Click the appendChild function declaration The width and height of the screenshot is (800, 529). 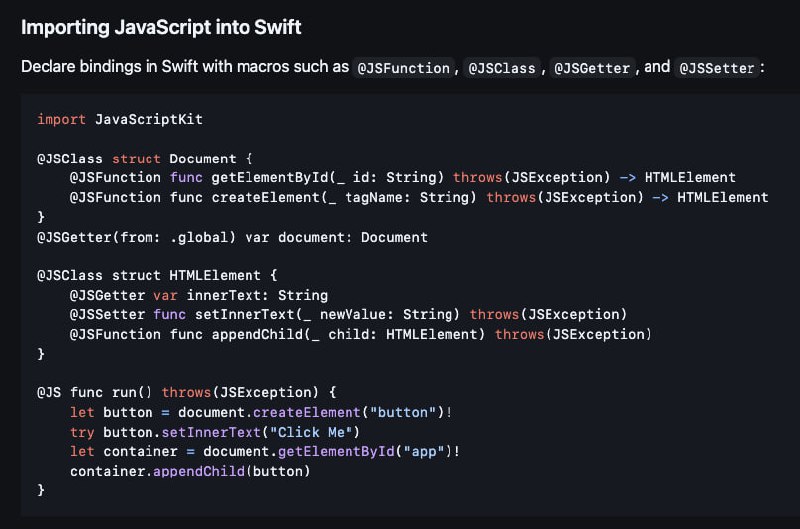pyautogui.click(x=252, y=334)
